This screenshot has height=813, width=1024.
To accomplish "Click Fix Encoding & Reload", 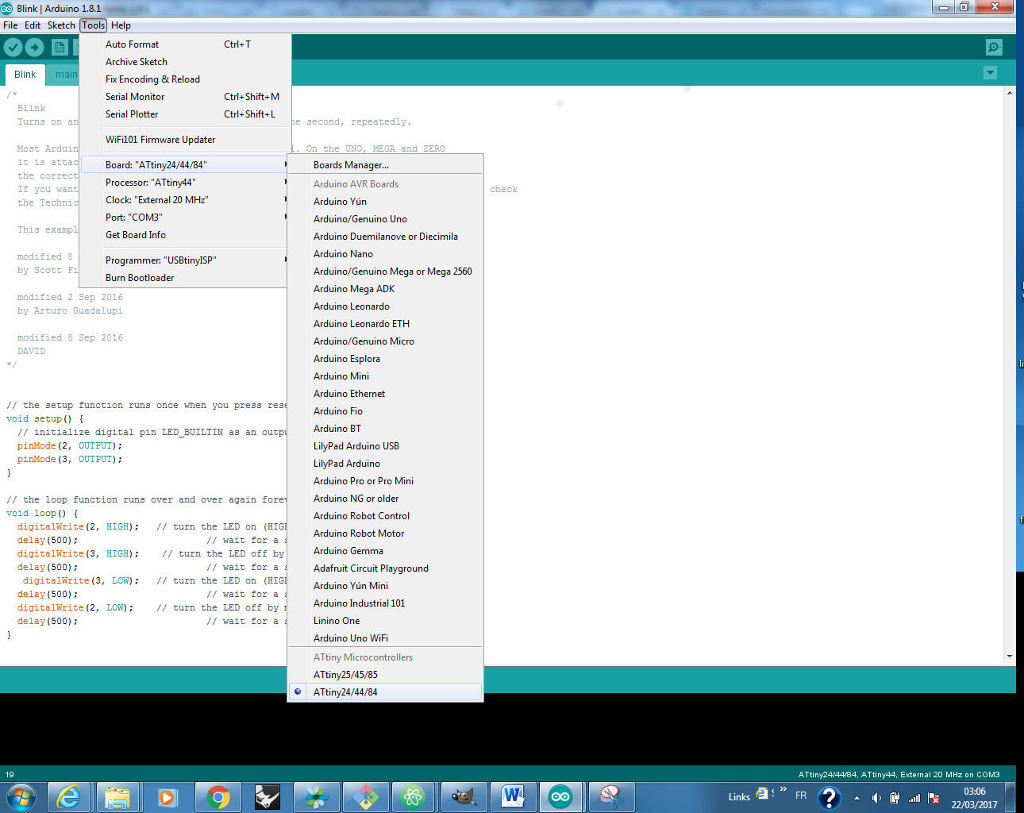I will (184, 79).
